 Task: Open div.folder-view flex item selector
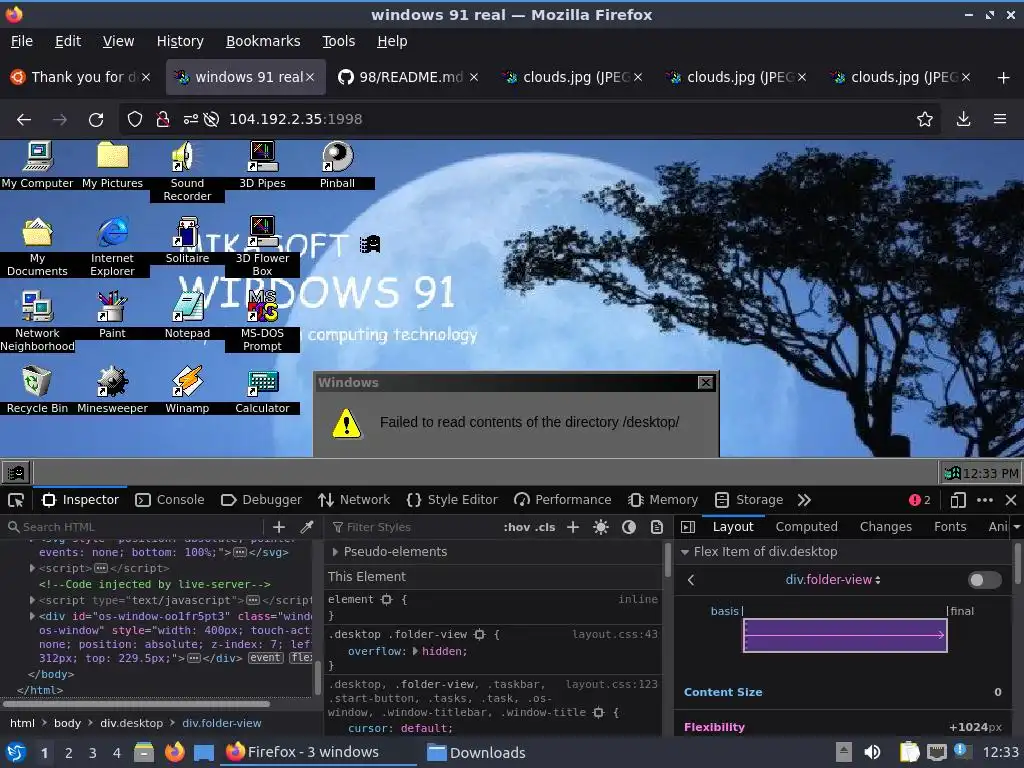(x=833, y=580)
